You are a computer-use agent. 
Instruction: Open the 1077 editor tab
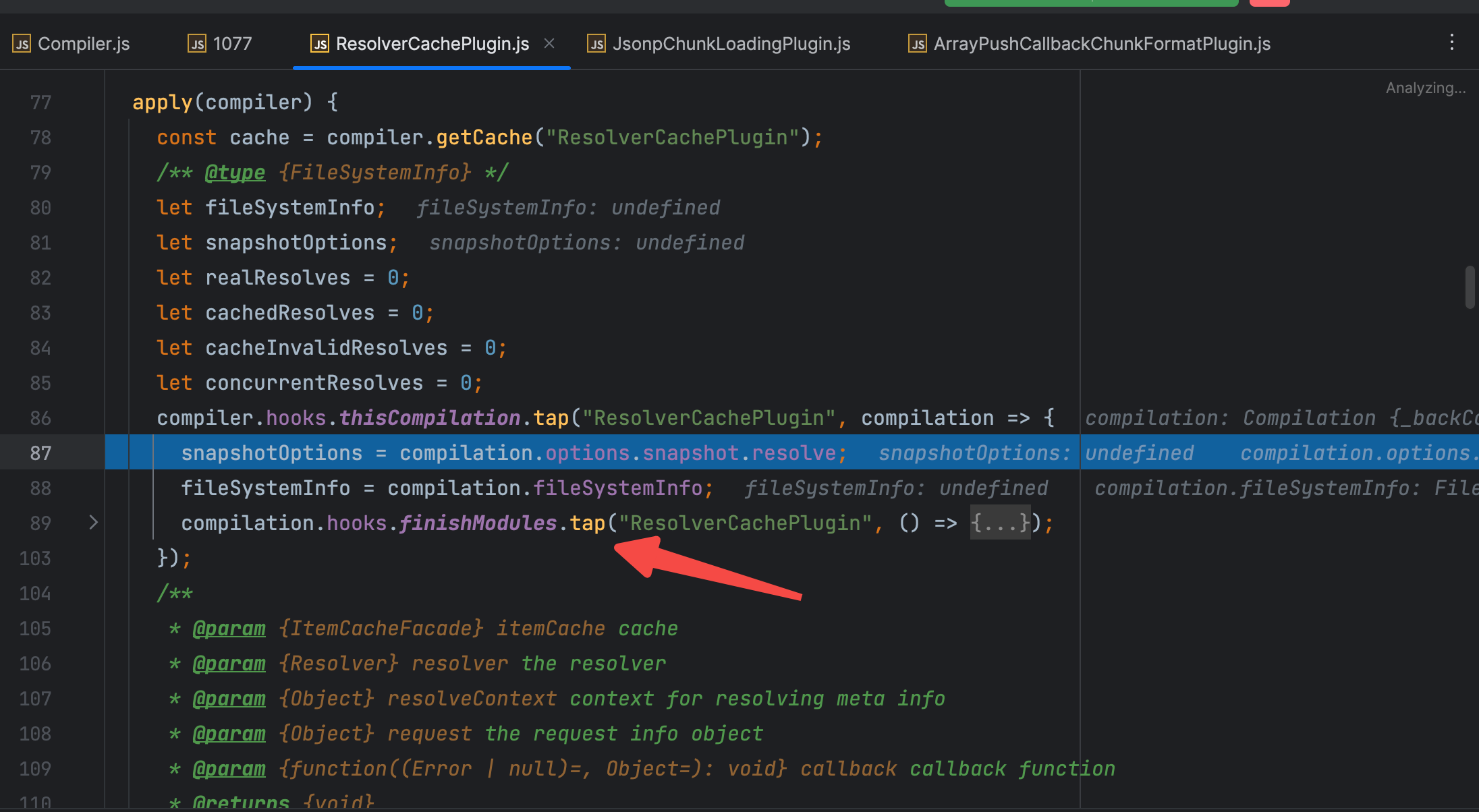(x=231, y=44)
